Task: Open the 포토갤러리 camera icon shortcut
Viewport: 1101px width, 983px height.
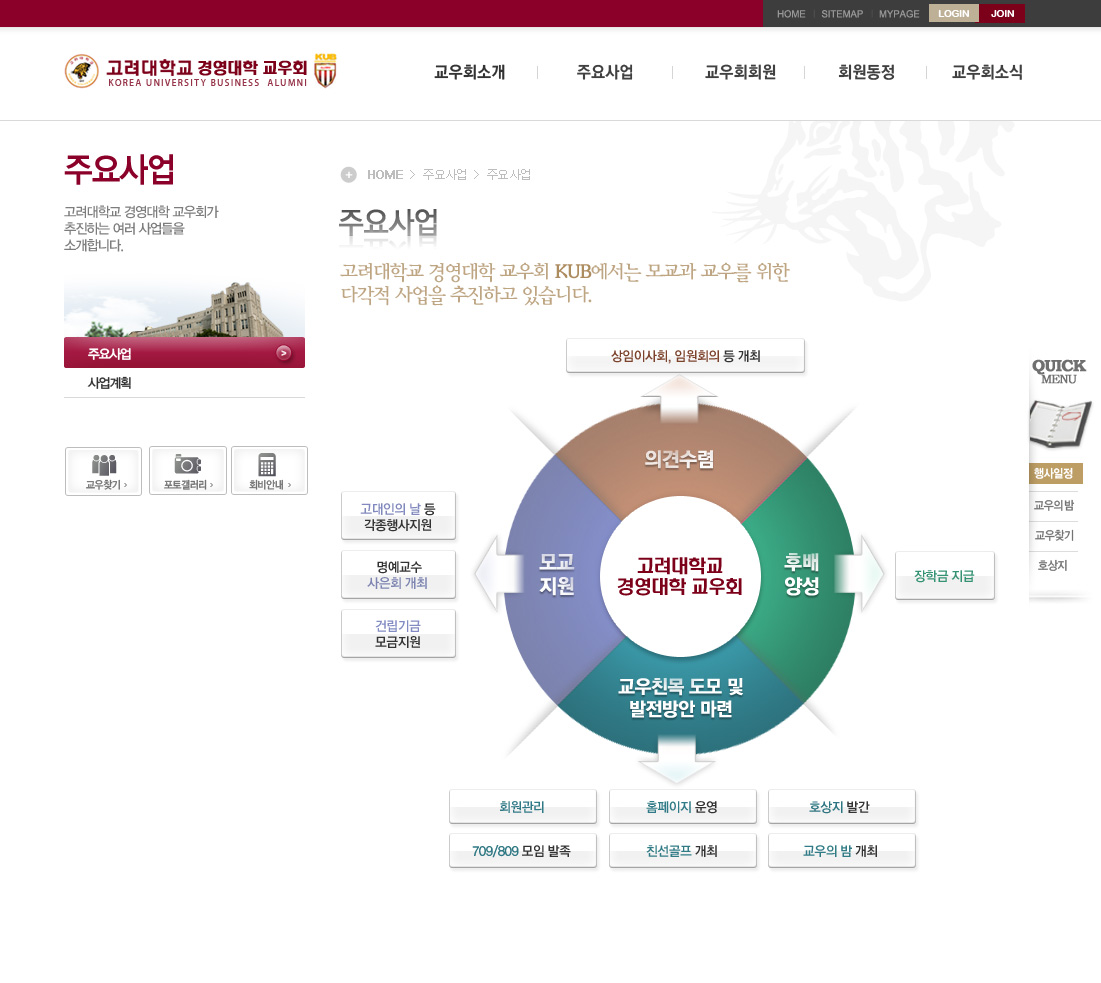Action: (187, 470)
